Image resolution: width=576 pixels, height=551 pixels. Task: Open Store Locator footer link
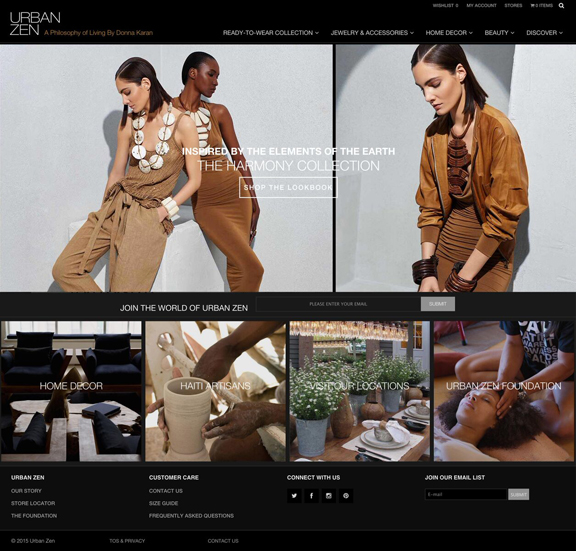click(33, 503)
